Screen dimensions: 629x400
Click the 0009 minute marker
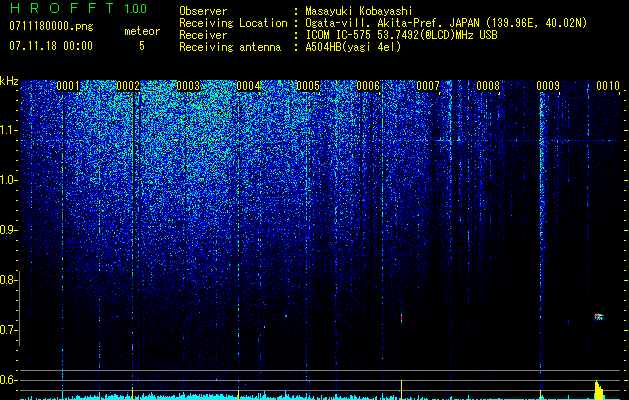coord(548,86)
